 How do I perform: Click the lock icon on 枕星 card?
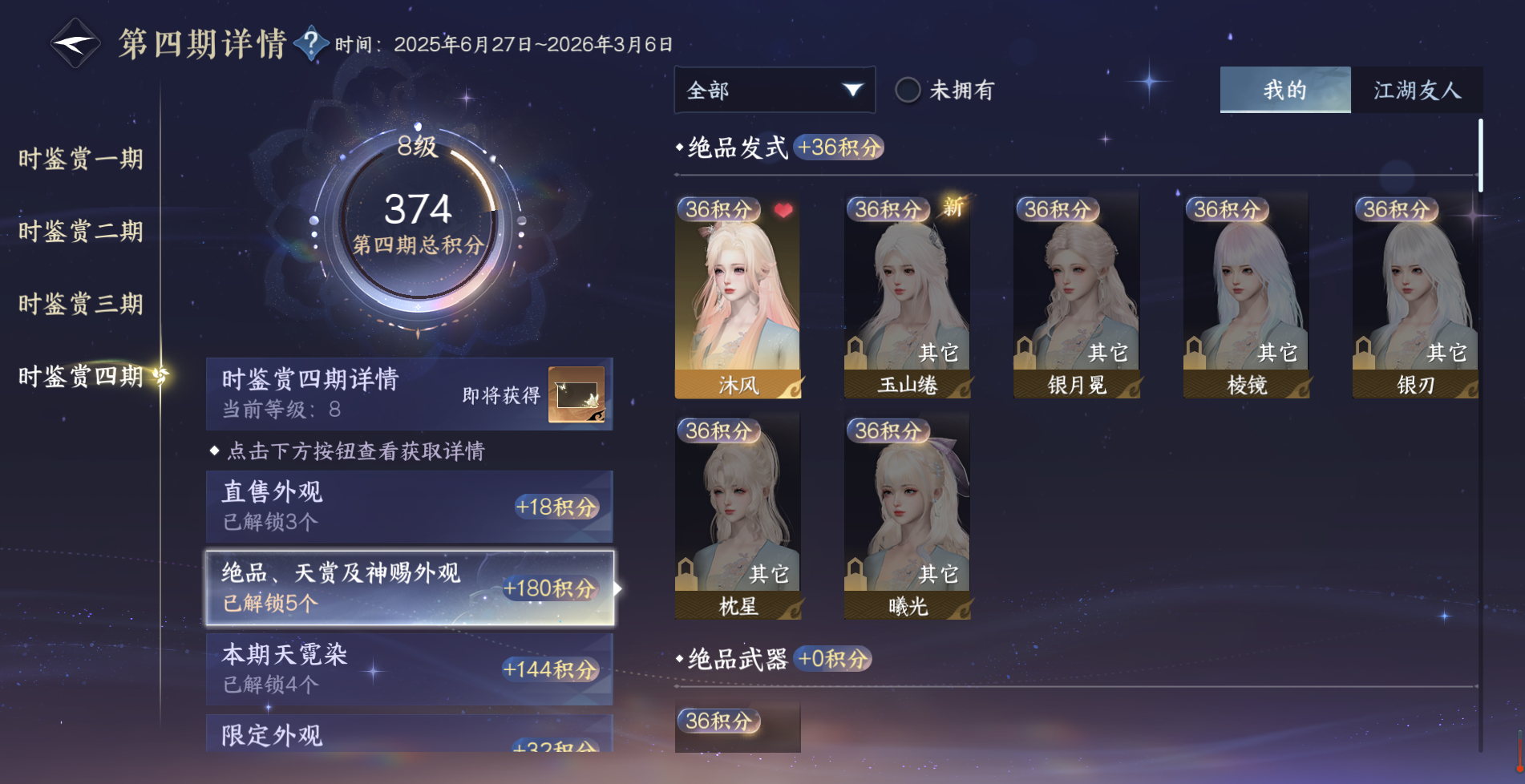tap(686, 572)
